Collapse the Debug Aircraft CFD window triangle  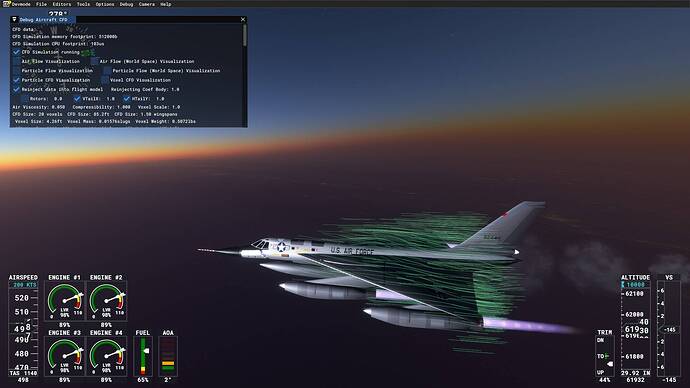(x=14, y=19)
